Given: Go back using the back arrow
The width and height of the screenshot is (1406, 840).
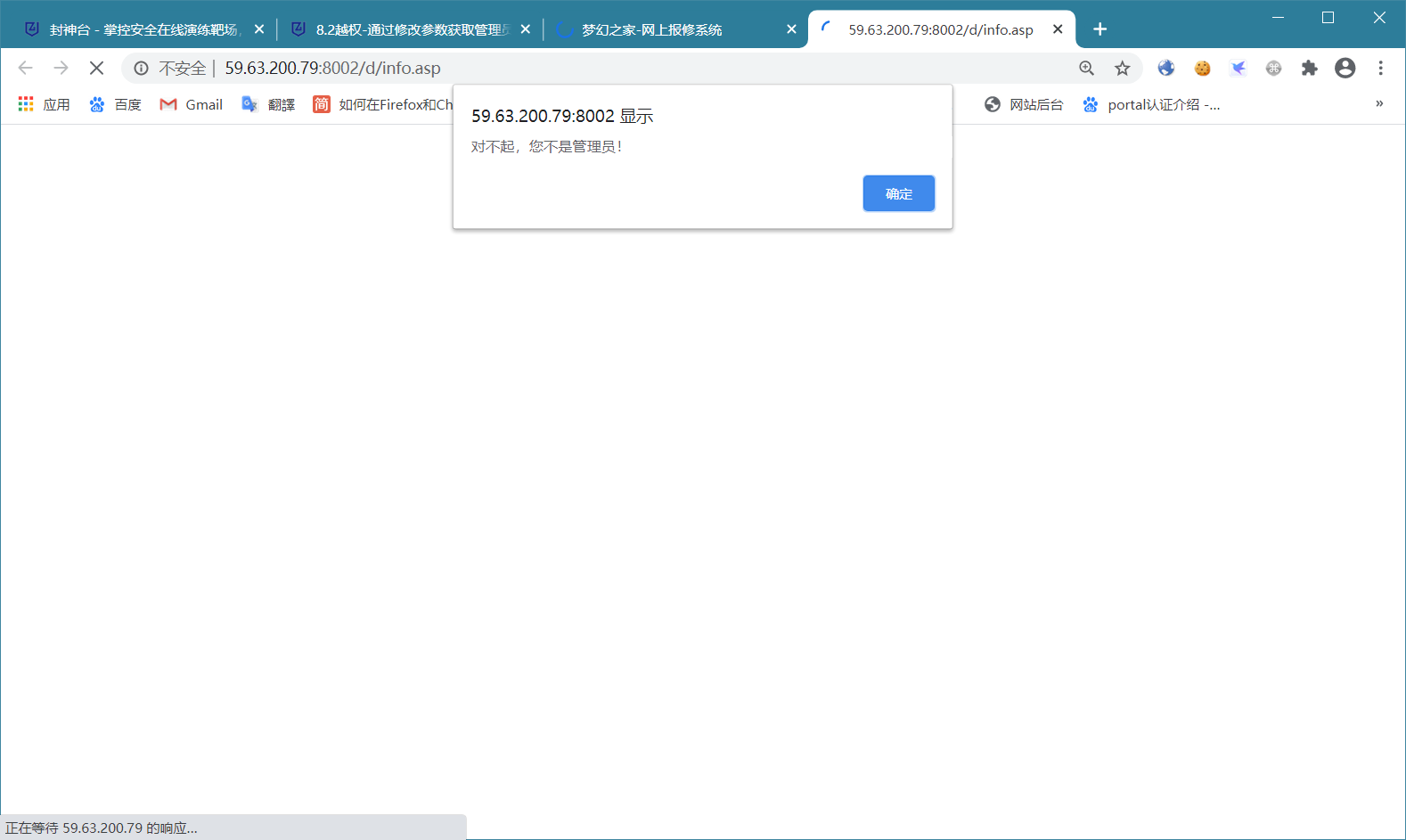Looking at the screenshot, I should click(x=25, y=68).
